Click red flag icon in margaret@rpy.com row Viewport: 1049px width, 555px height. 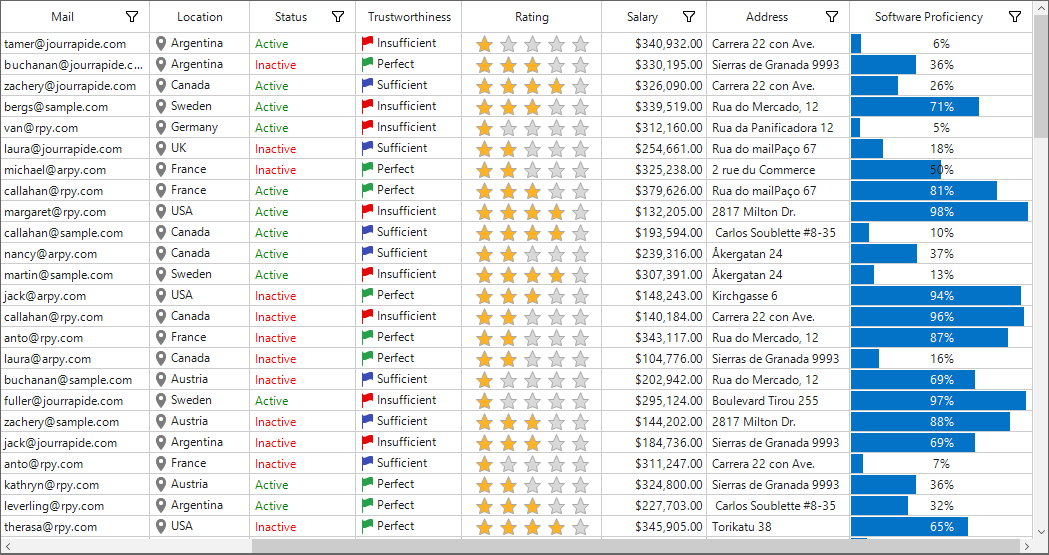point(367,211)
